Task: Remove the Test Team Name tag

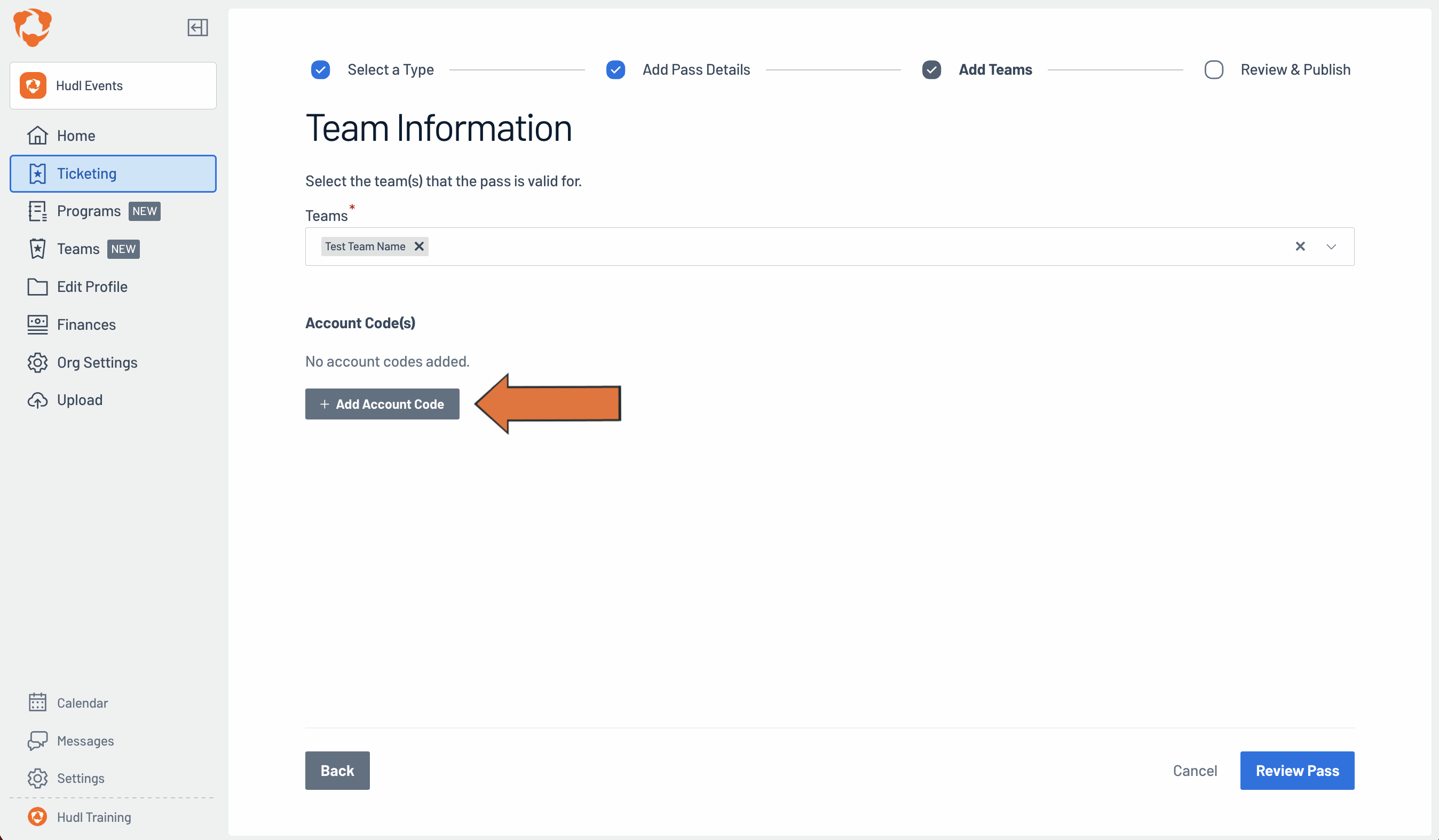Action: 419,247
